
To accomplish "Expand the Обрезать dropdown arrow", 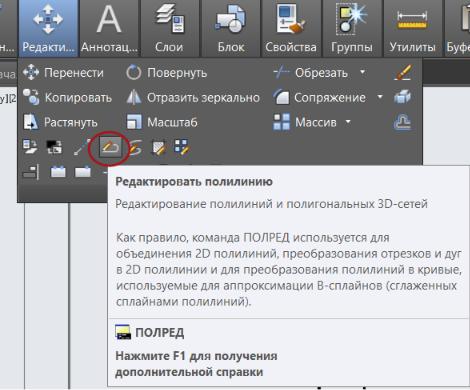I will (362, 72).
